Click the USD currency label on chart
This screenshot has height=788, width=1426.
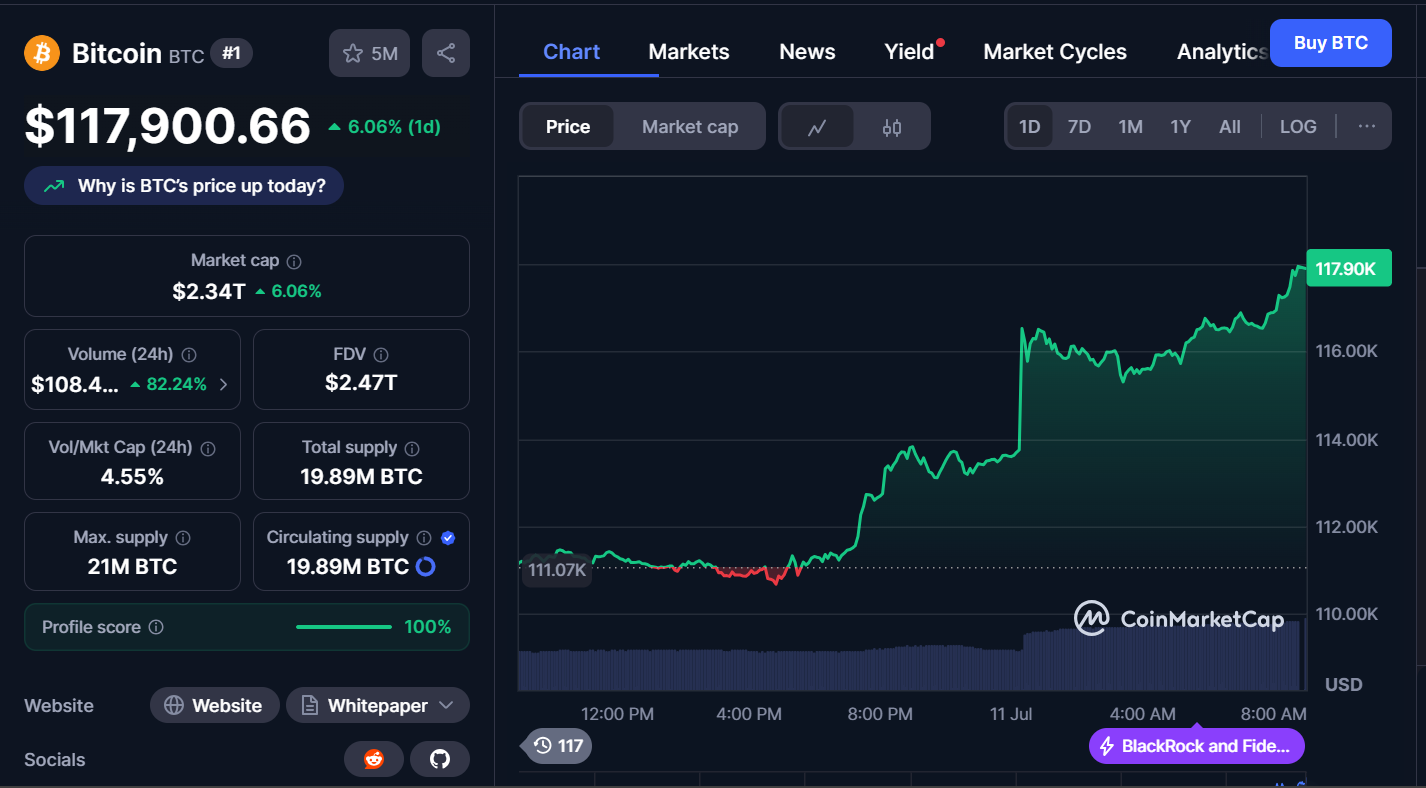pyautogui.click(x=1343, y=685)
